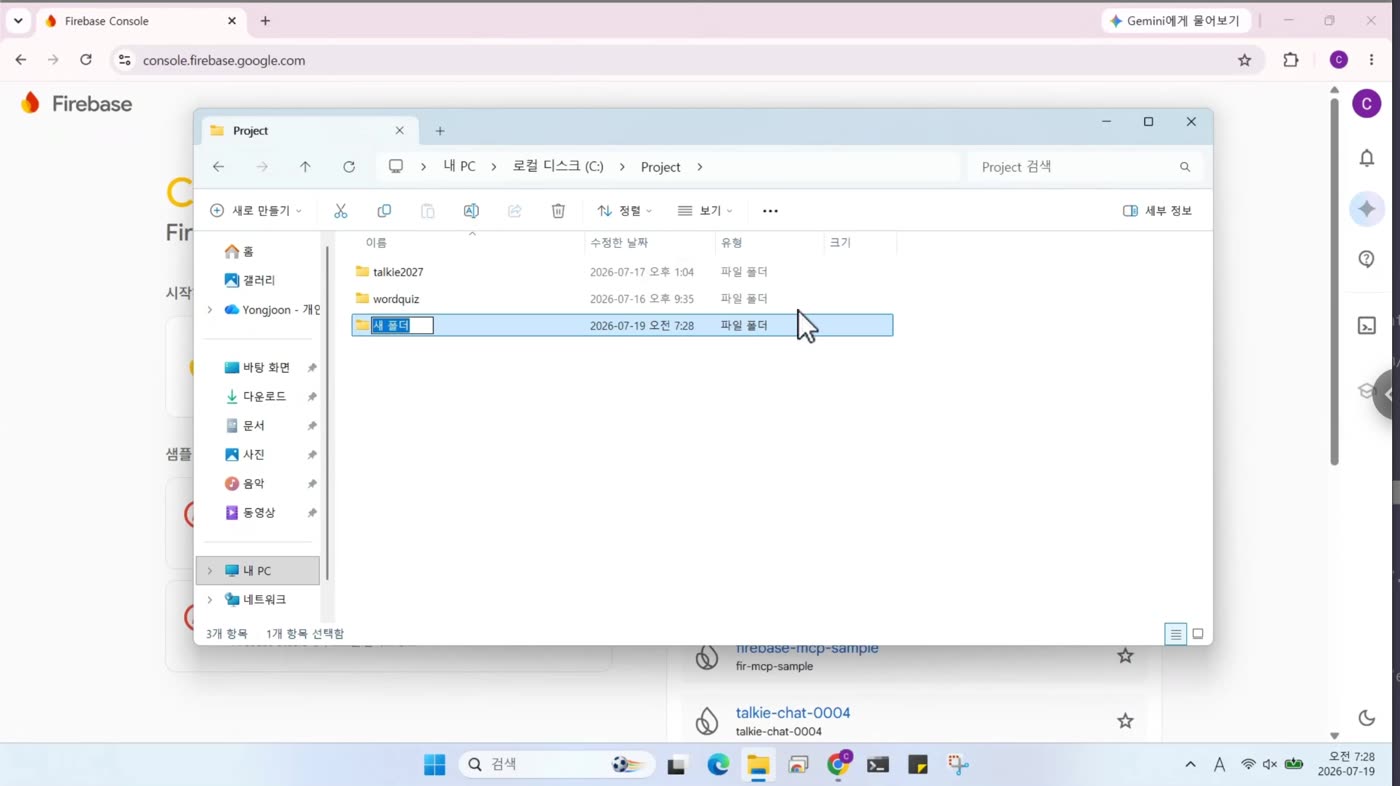
Task: Open Chrome extensions puzzle icon
Action: 1291,60
